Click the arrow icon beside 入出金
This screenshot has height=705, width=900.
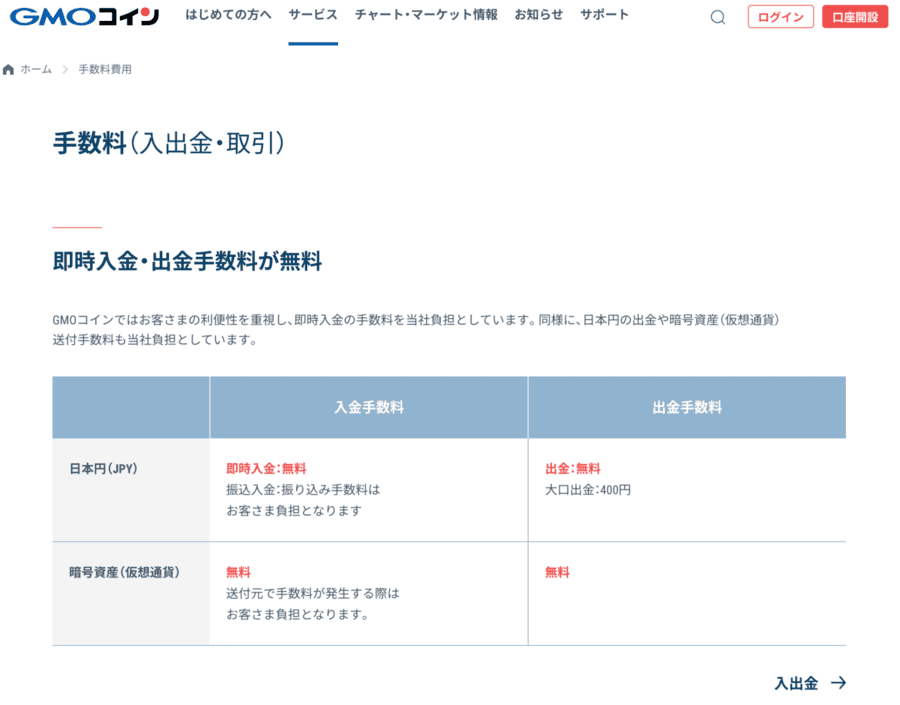coord(839,682)
